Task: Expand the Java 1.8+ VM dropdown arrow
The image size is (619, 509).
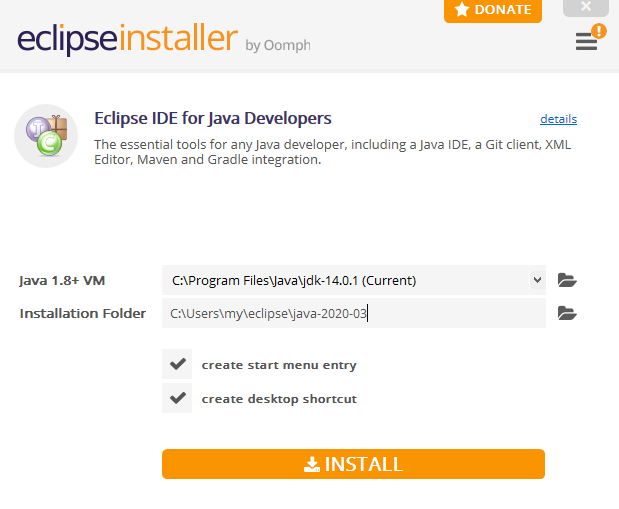Action: [x=537, y=280]
